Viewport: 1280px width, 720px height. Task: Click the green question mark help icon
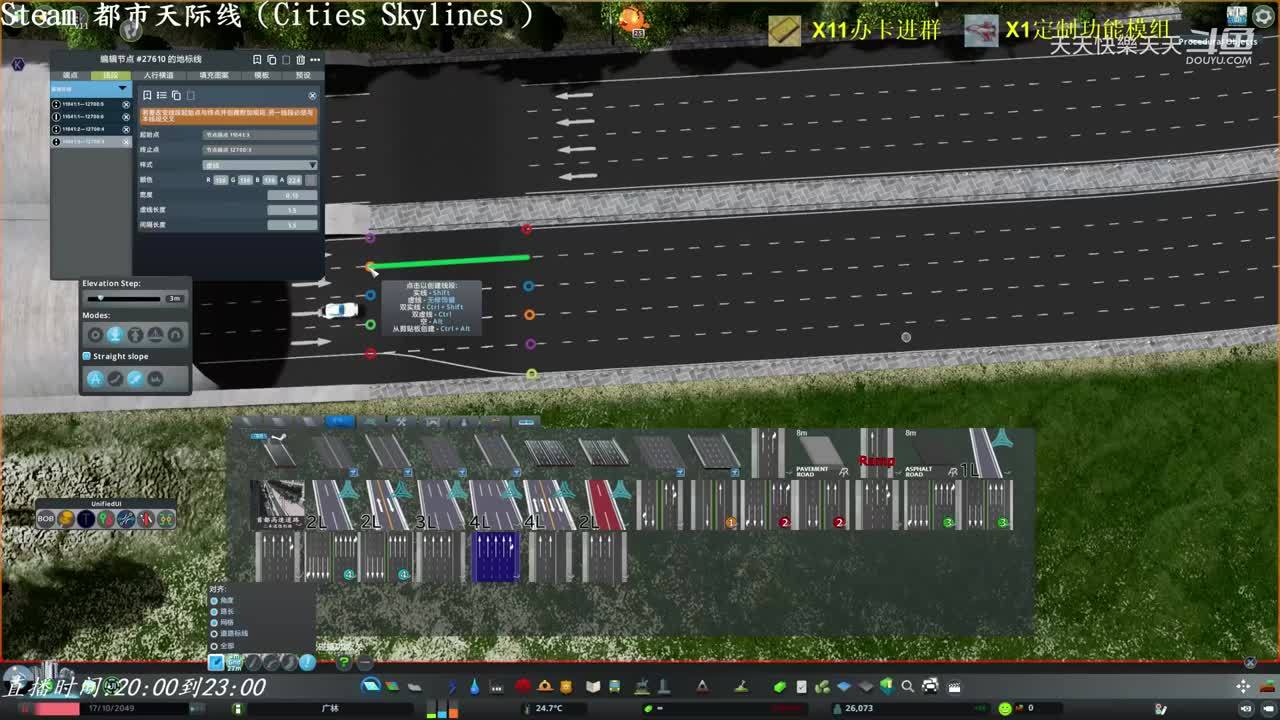click(343, 662)
